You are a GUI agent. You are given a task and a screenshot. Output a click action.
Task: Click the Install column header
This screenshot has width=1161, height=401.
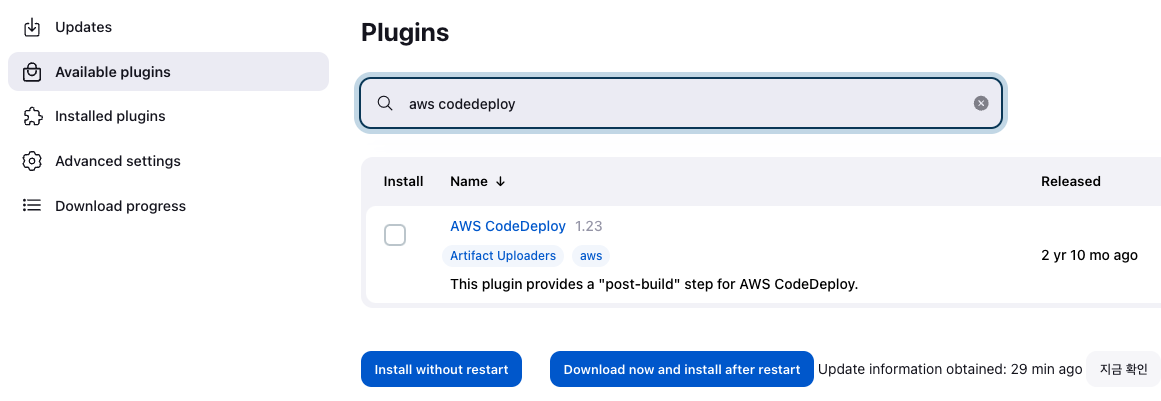click(x=404, y=181)
